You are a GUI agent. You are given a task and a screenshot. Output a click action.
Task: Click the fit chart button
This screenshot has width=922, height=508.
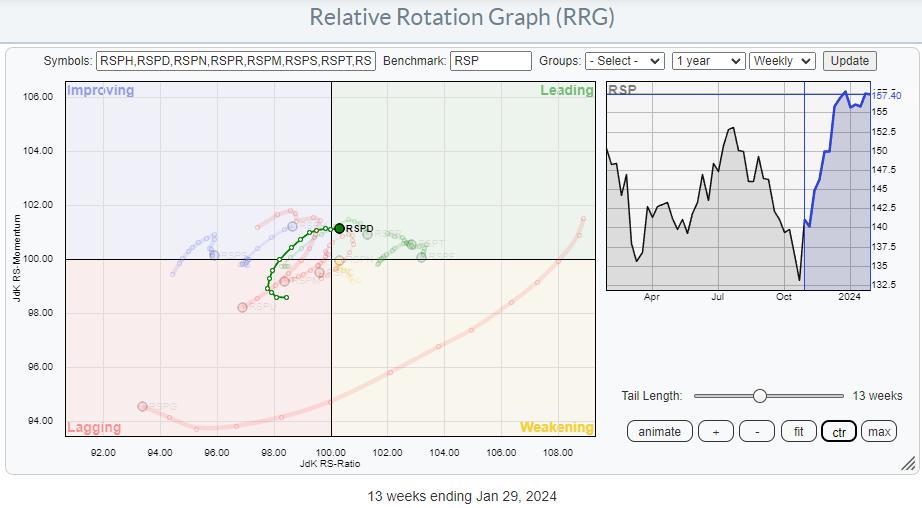coord(798,431)
